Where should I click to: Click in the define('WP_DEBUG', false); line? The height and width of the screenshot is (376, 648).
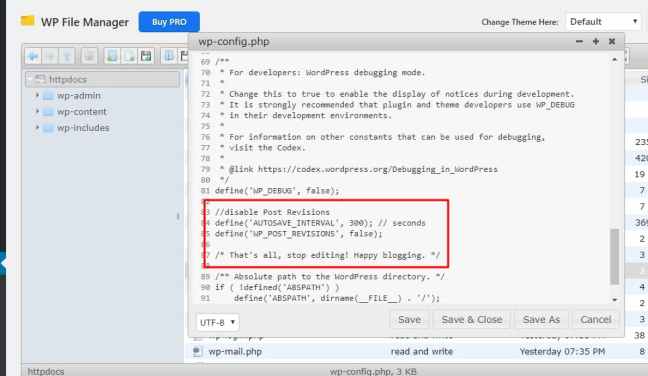pos(277,191)
